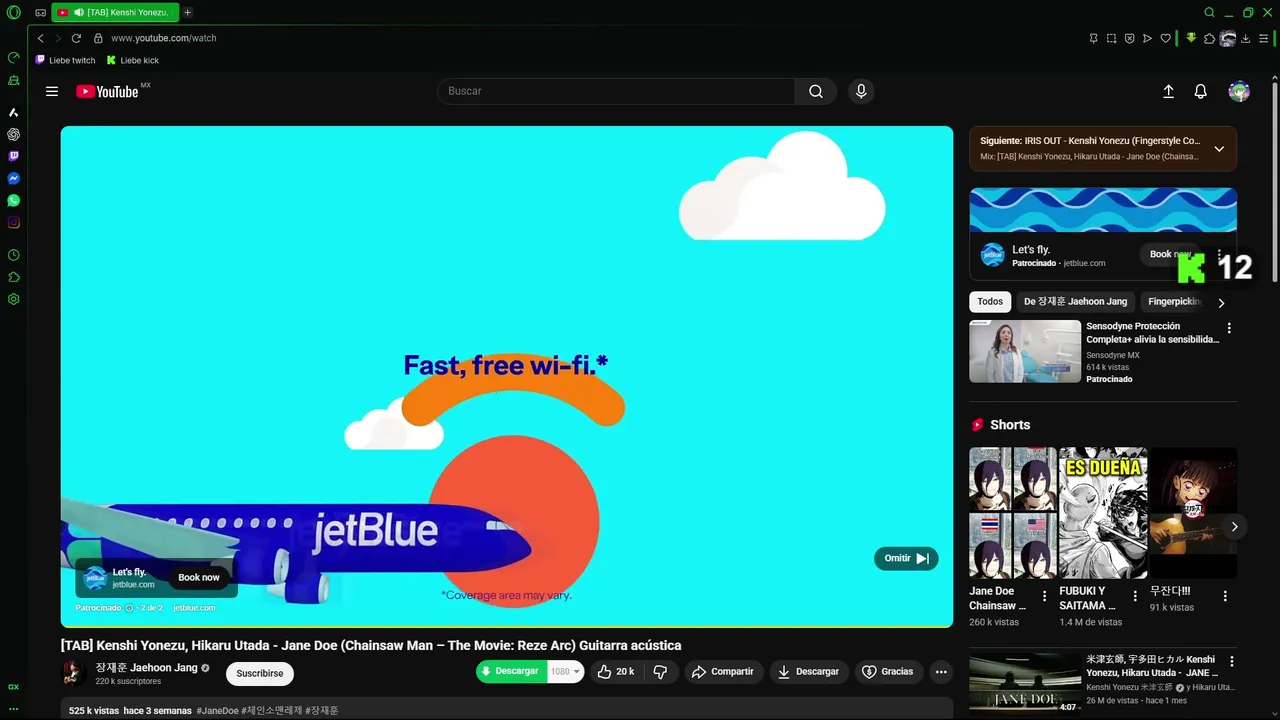Select the Fingerpicking filter chip
Viewport: 1280px width, 720px height.
click(x=1174, y=301)
